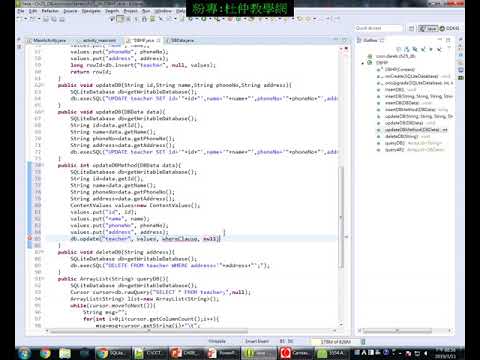This screenshot has width=480, height=360.
Task: Open File Explorer on the taskbar
Action: point(65,353)
